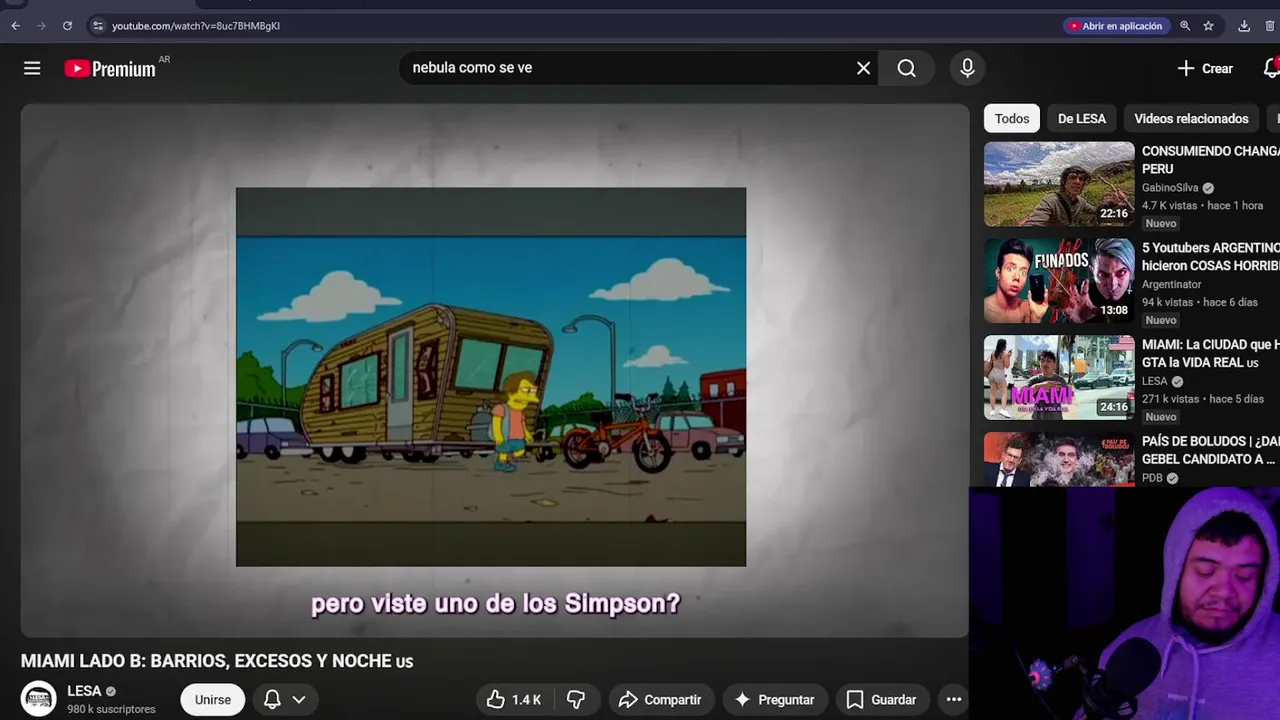Screen dimensions: 1280x720
Task: Click '271 k vistas · hace 5 días' text
Action: [1203, 399]
